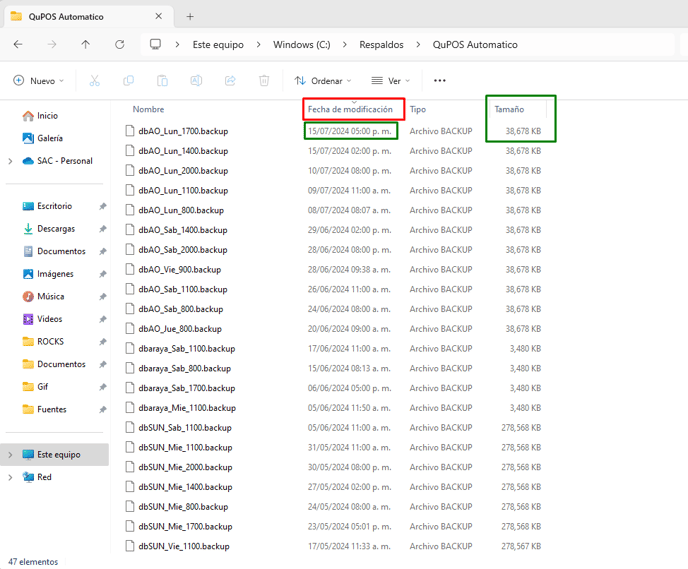Open the Ver view dropdown
This screenshot has height=569, width=688.
tap(391, 81)
